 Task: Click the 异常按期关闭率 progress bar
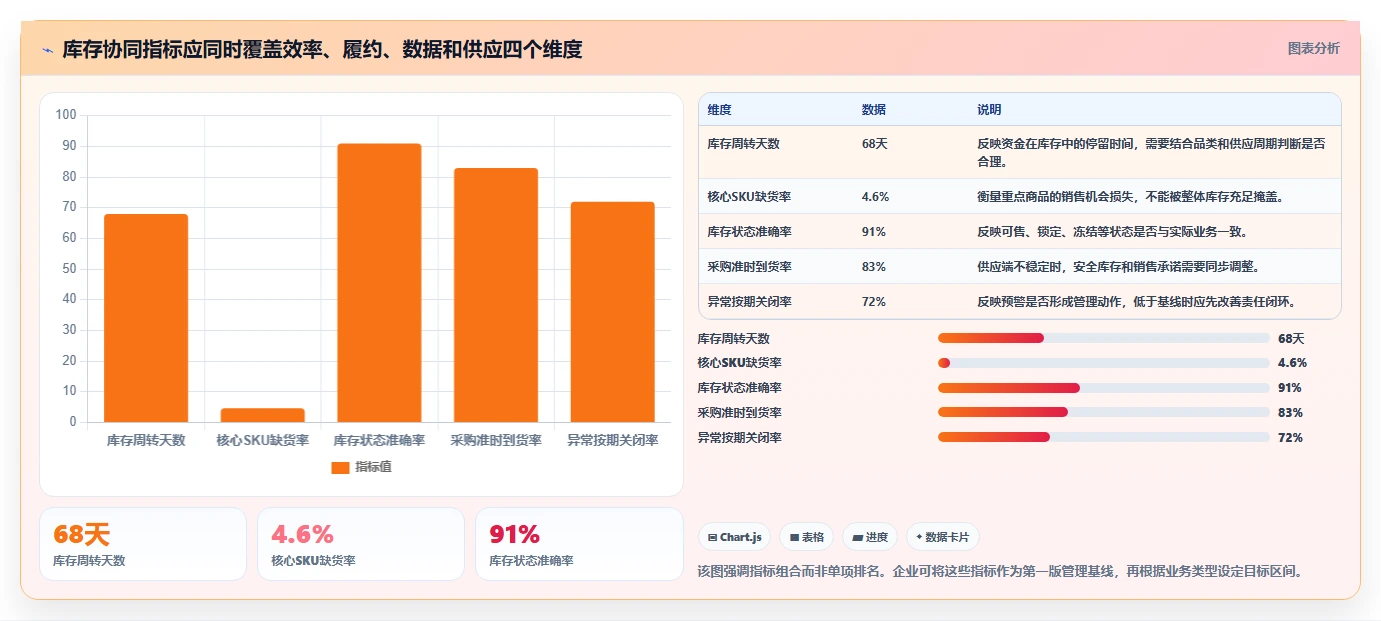pyautogui.click(x=1104, y=437)
